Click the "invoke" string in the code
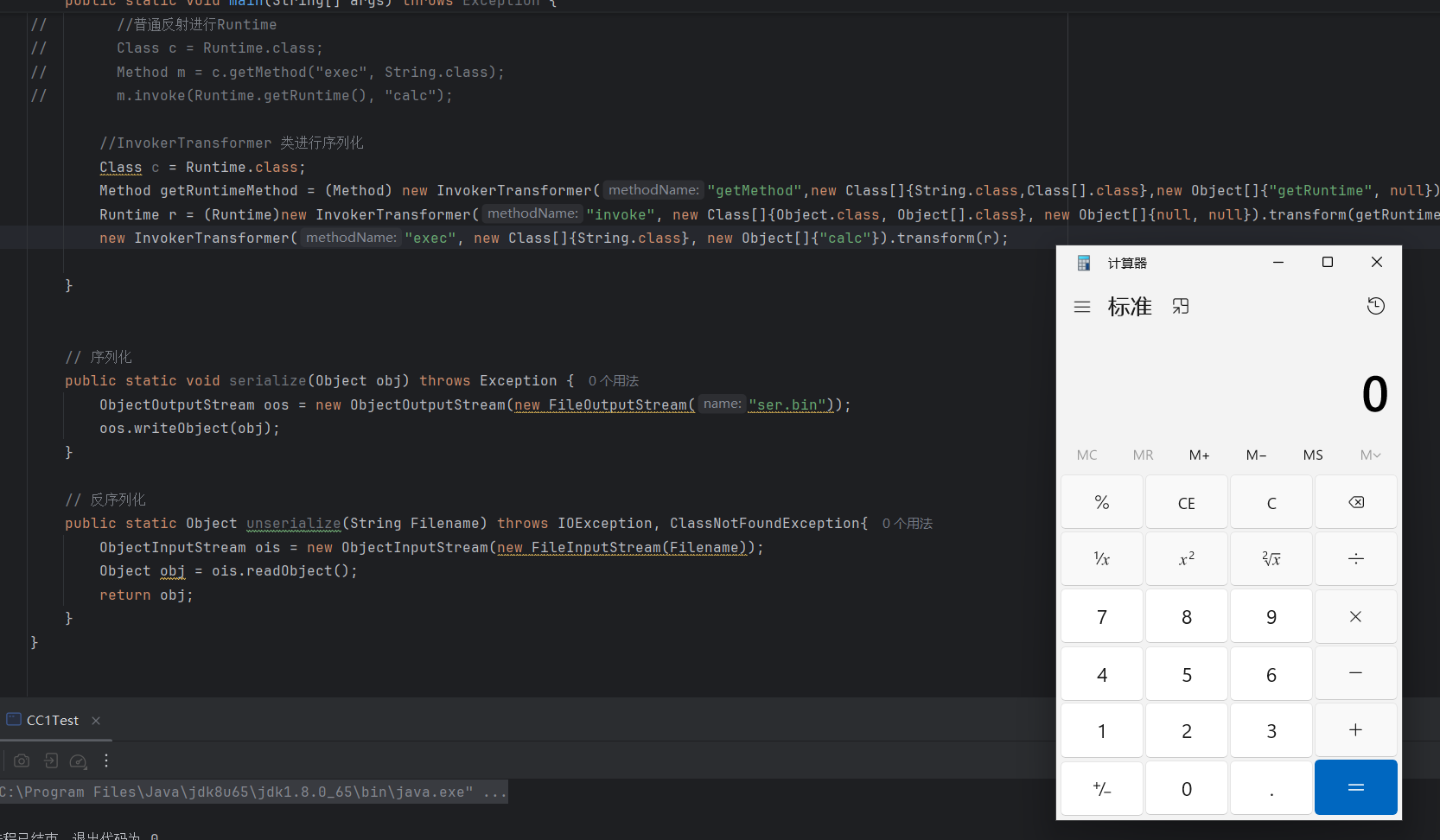 pyautogui.click(x=621, y=215)
